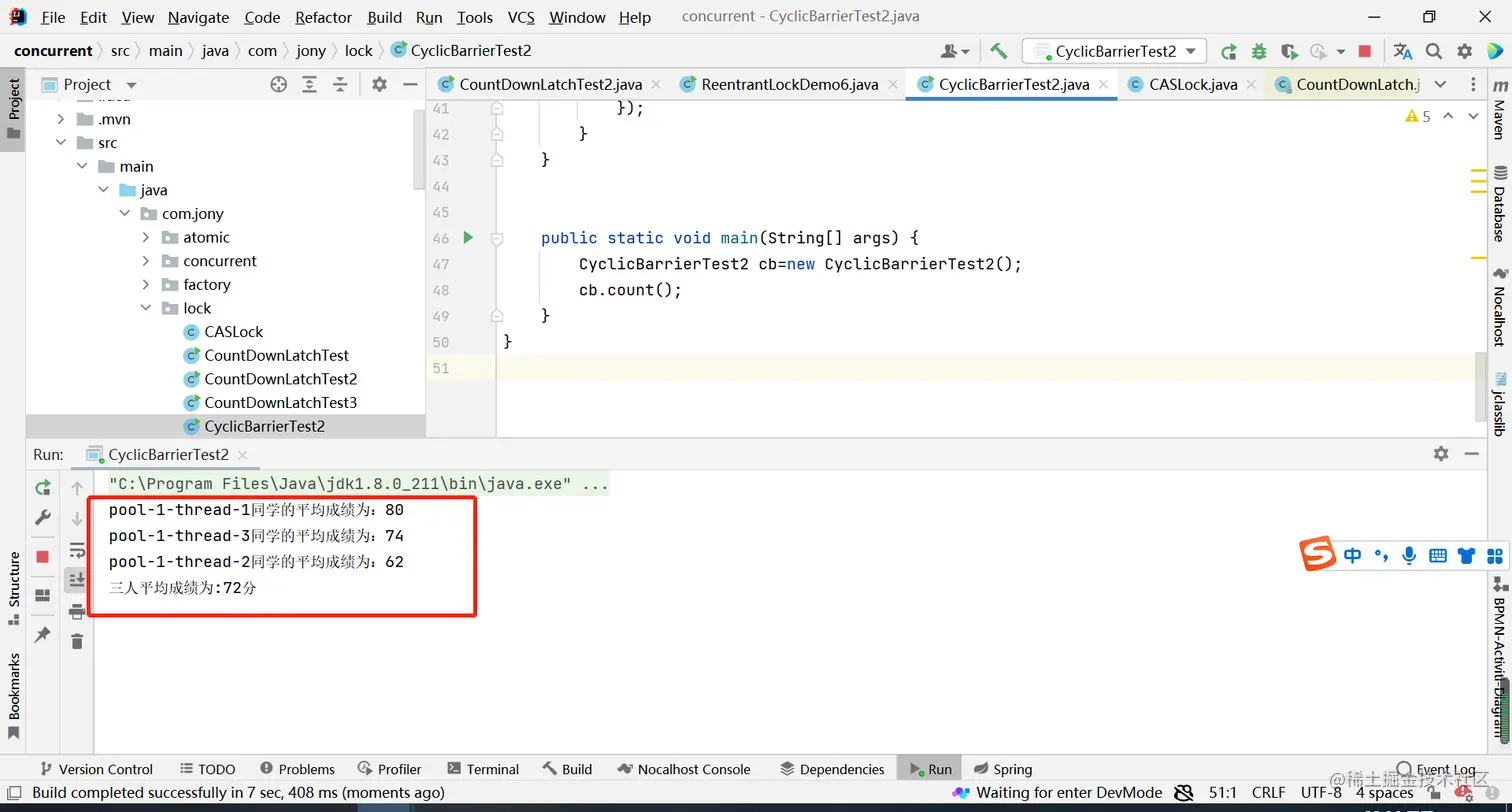The height and width of the screenshot is (812, 1512).
Task: Open the Refactor menu
Action: 323,17
